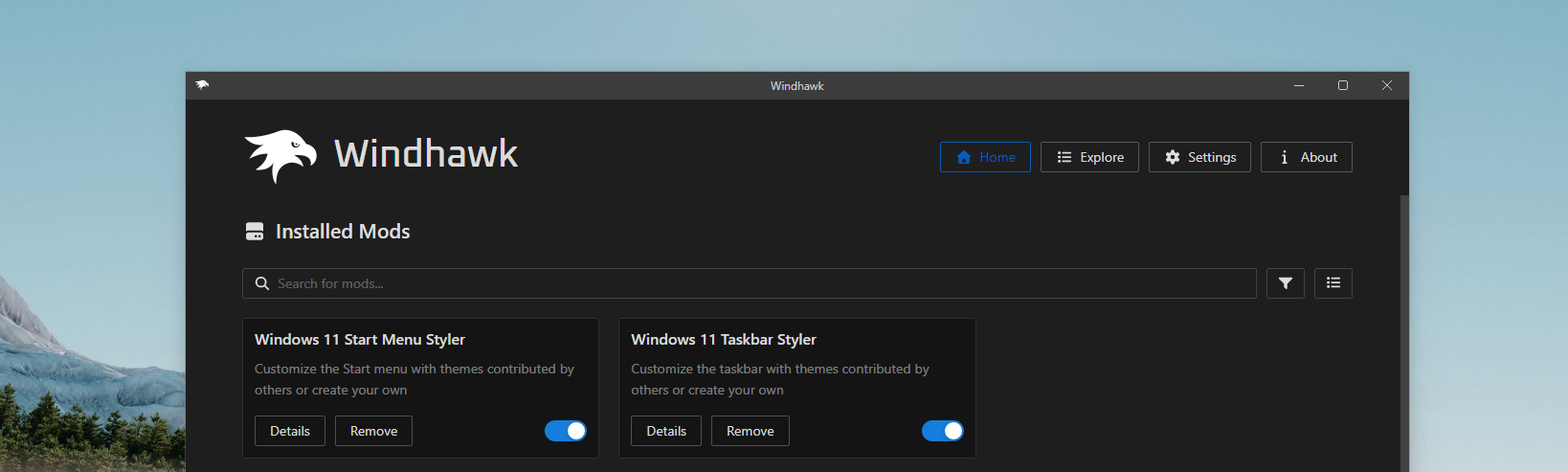
Task: Open the About tab
Action: point(1307,157)
